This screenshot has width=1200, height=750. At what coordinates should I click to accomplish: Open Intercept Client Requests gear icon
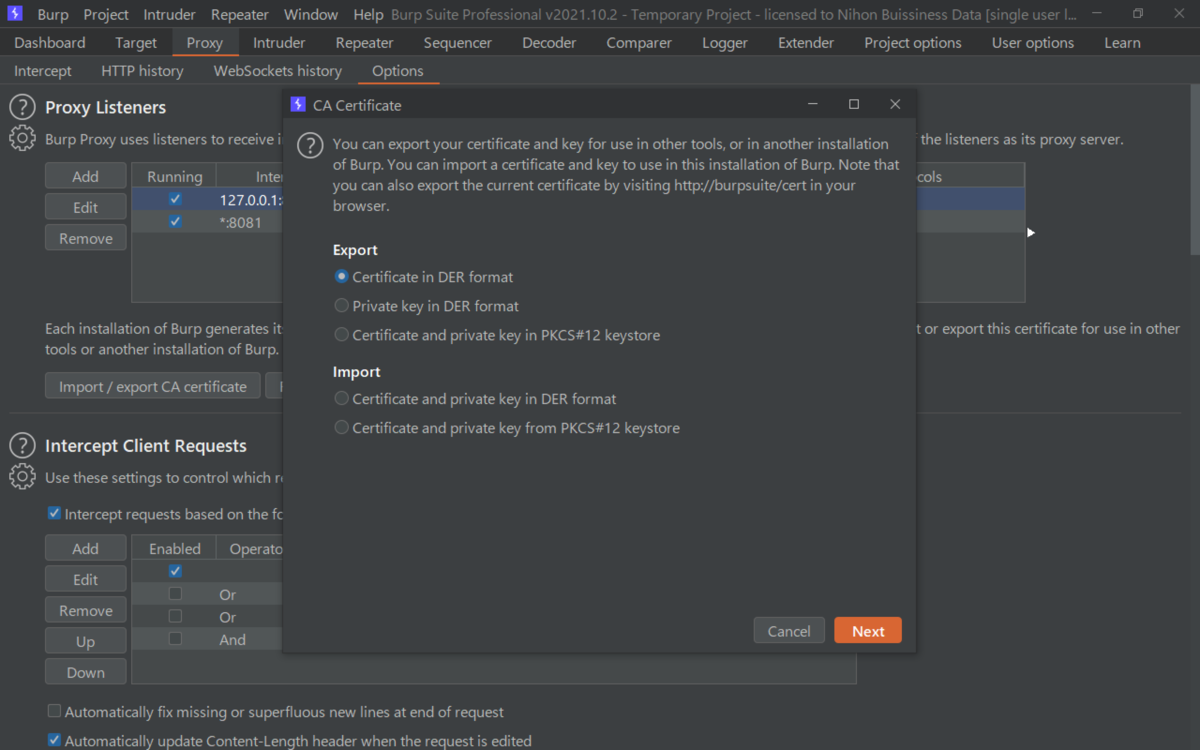(22, 477)
